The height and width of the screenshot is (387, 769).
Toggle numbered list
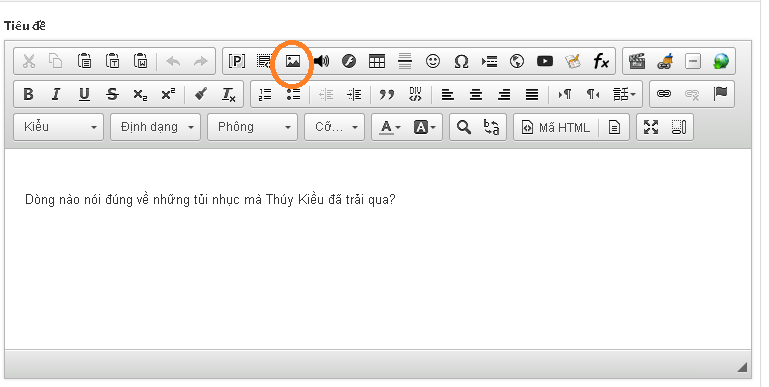tap(265, 94)
